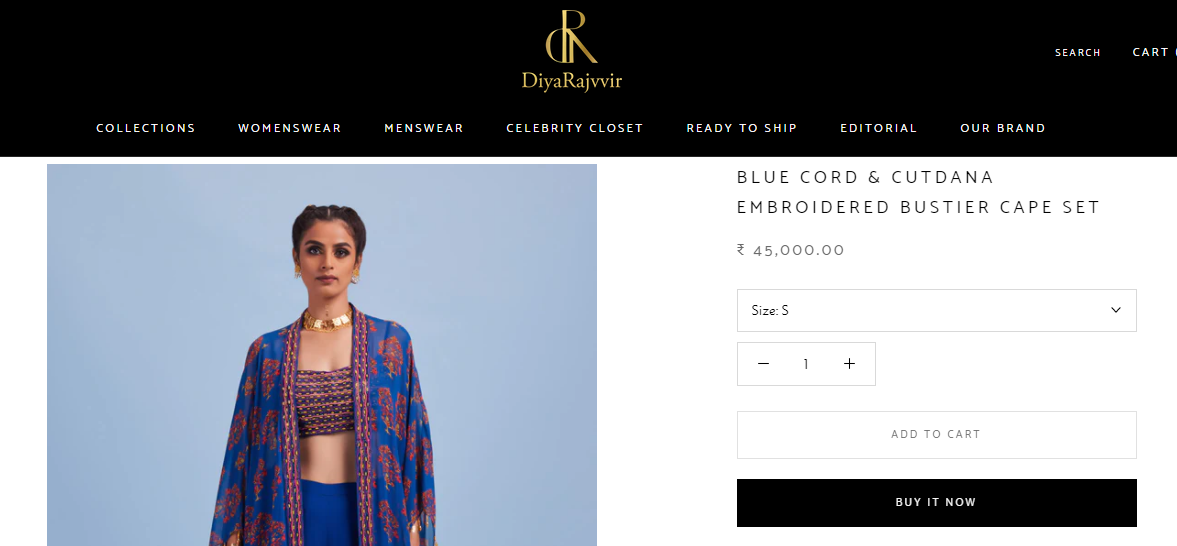Click the quantity value field
Screen dimensions: 1177x546
[806, 364]
